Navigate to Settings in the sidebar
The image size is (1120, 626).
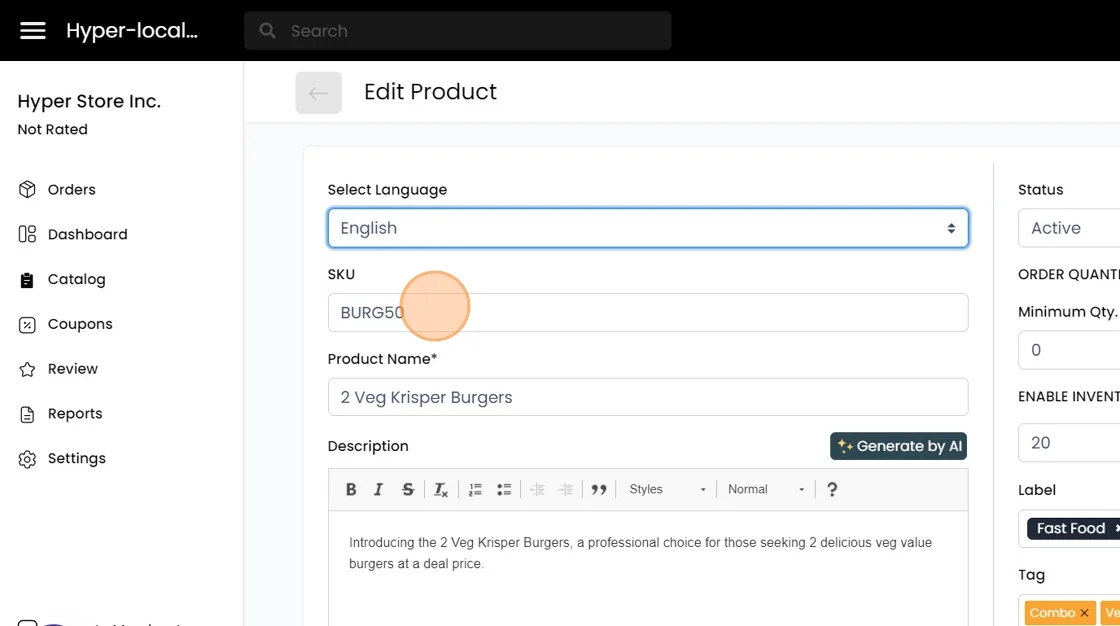(76, 459)
